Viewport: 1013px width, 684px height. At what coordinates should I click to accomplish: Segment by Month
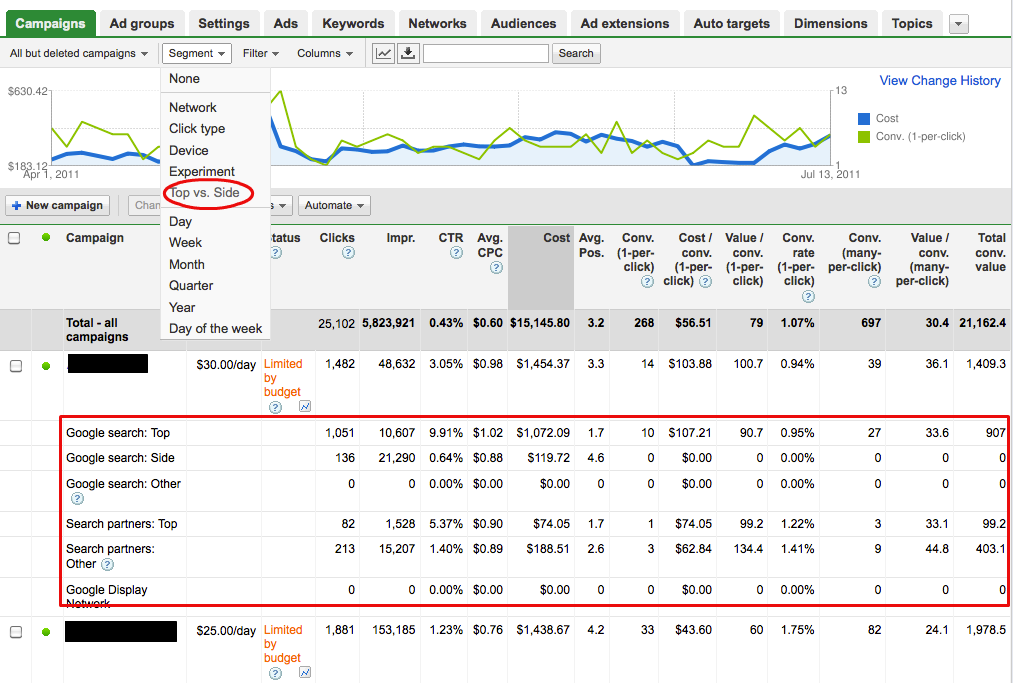pos(187,265)
